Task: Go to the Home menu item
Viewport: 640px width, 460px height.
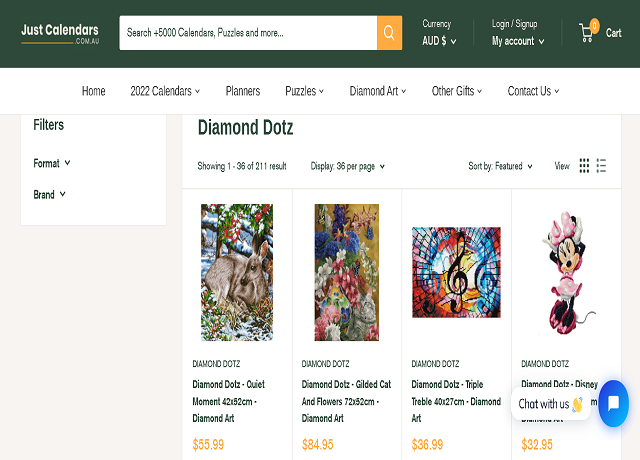Action: coord(93,91)
